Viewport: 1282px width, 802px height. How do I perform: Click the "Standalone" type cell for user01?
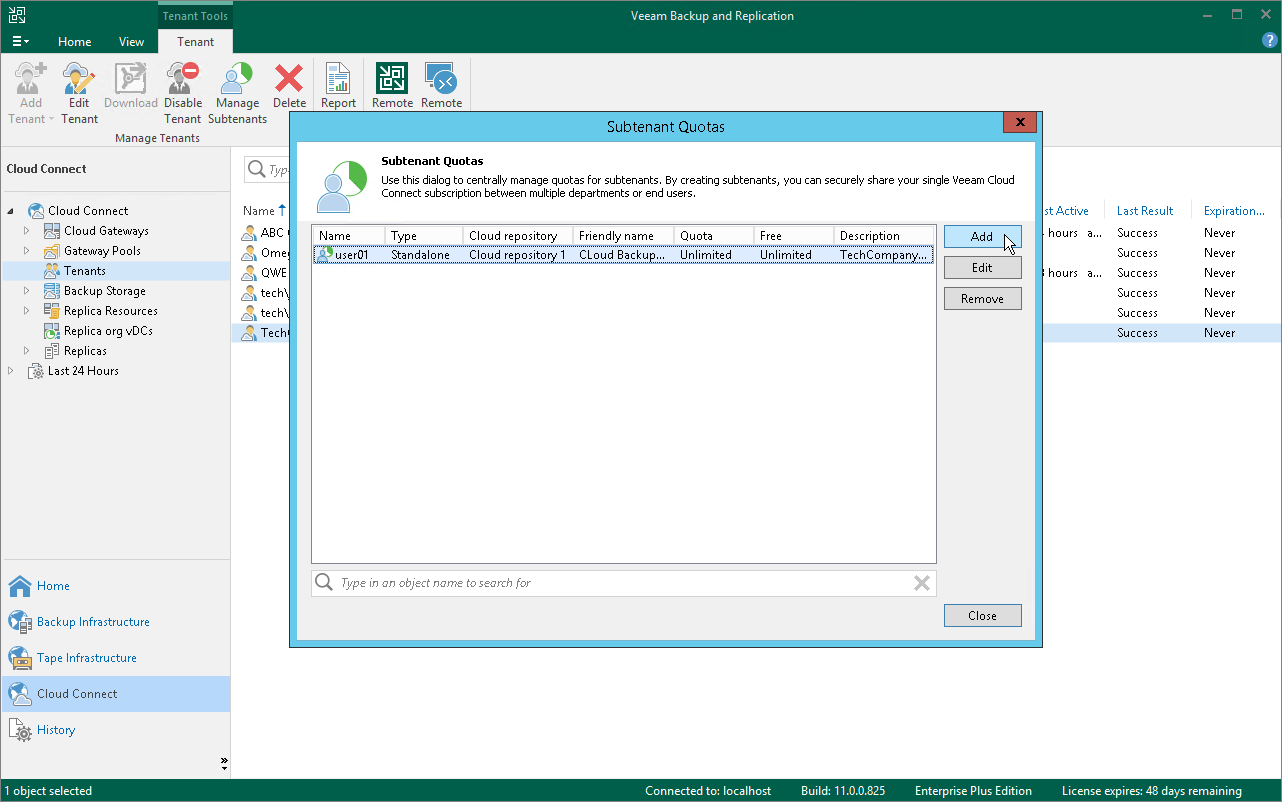(x=420, y=255)
